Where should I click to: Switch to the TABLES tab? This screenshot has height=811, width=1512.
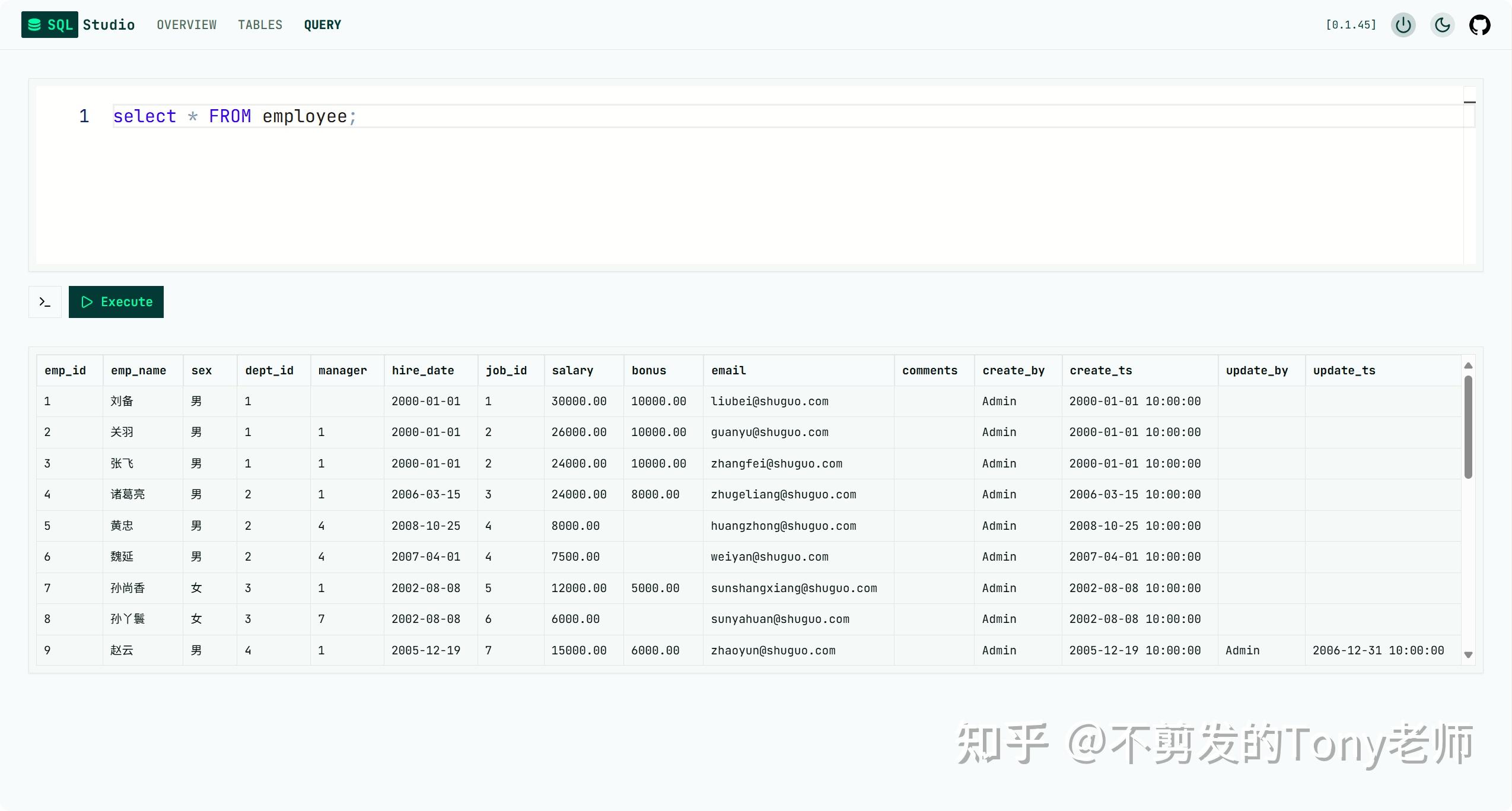260,24
